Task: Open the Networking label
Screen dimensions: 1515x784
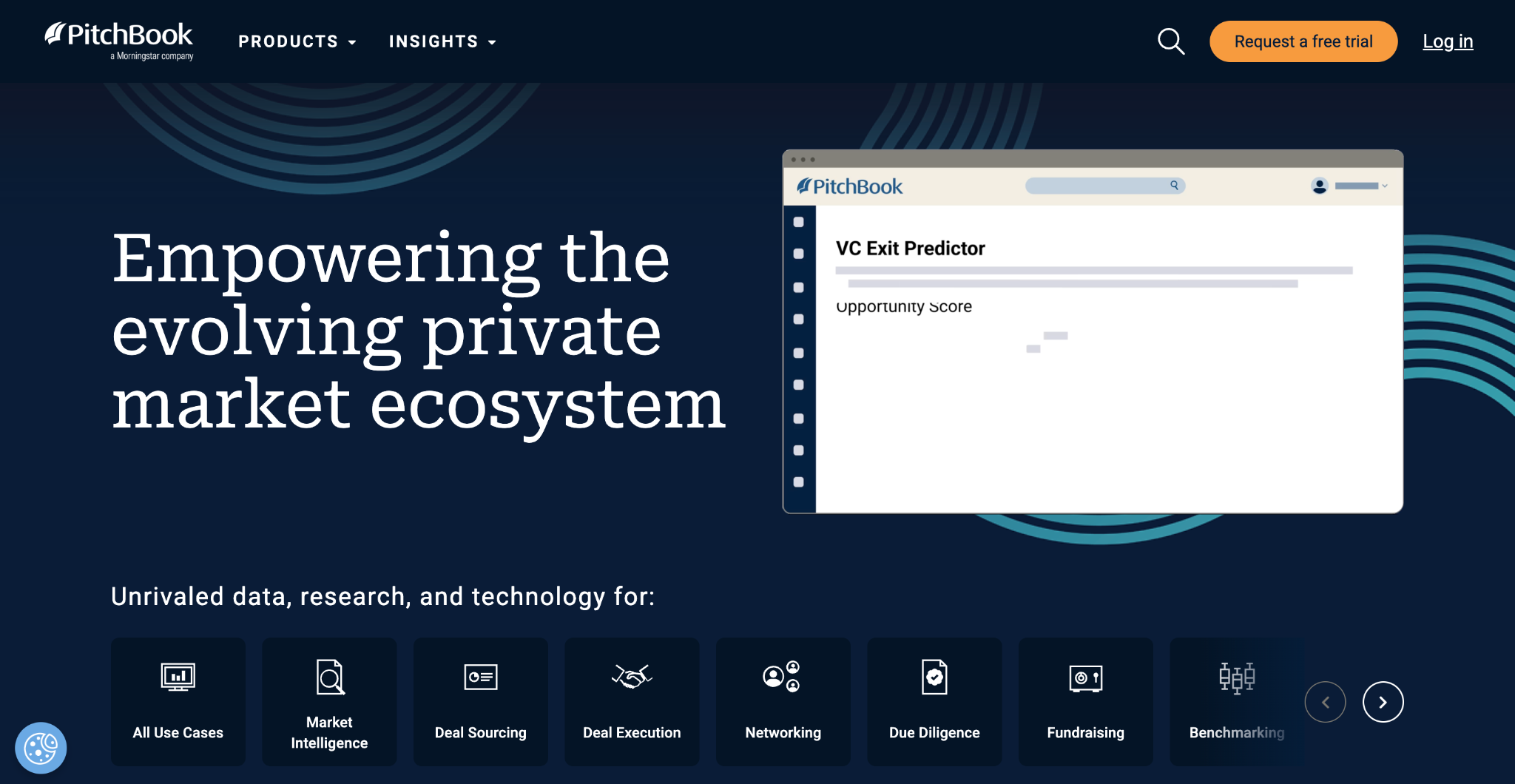Action: tap(783, 732)
